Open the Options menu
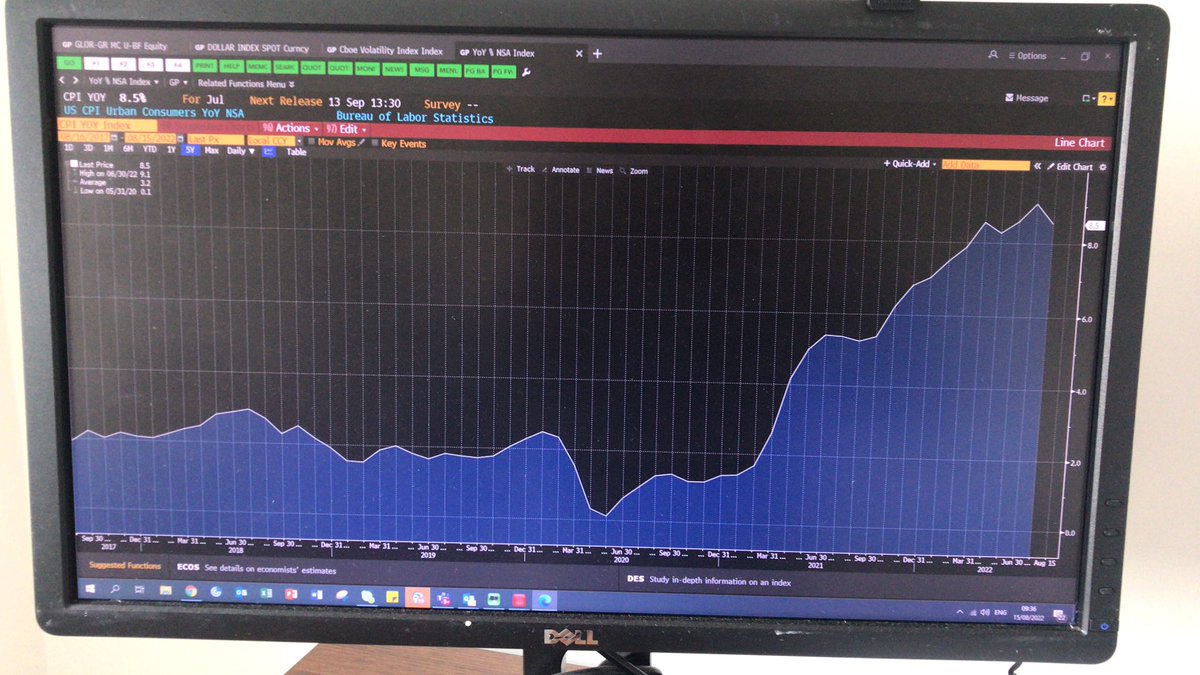1200x675 pixels. tap(1027, 56)
